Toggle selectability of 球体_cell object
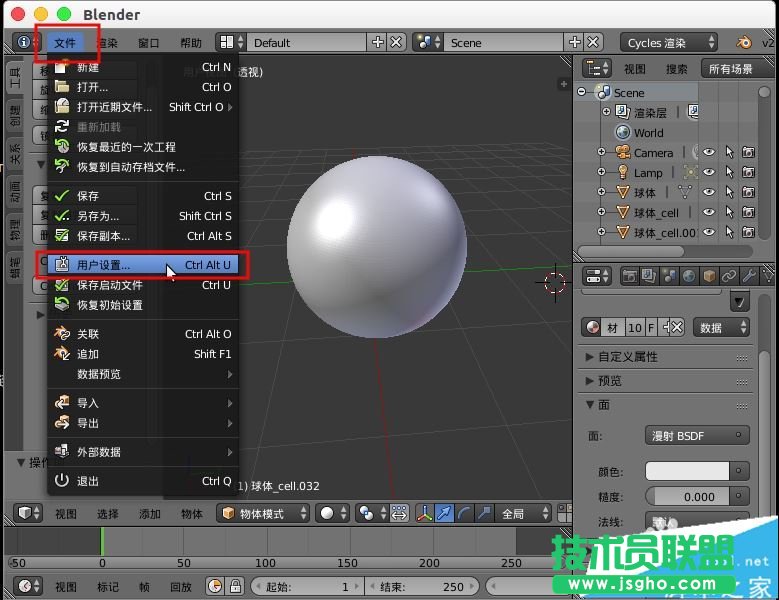Screen dimensions: 779x600 [729, 212]
